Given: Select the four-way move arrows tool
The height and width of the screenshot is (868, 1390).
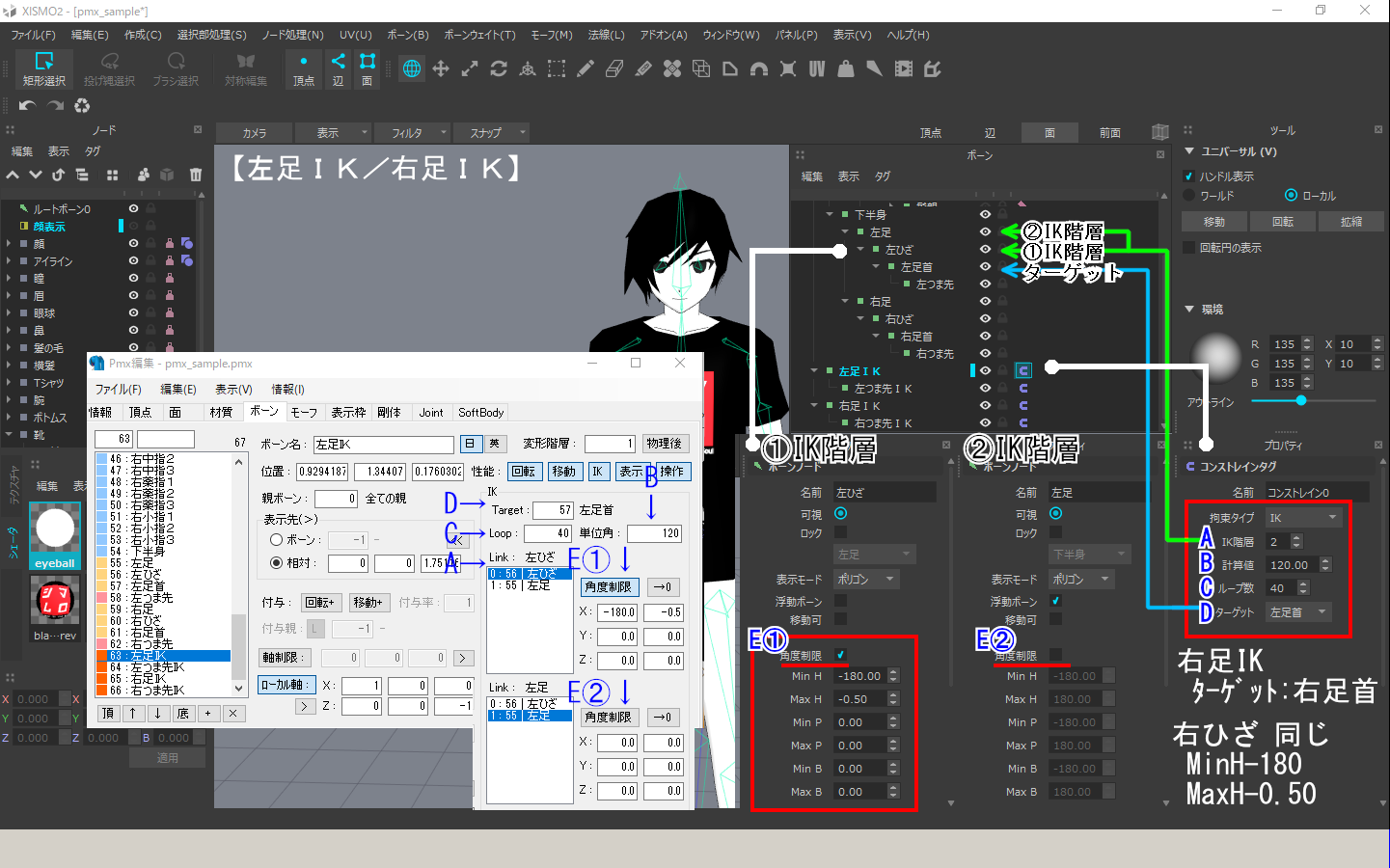Looking at the screenshot, I should 441,68.
